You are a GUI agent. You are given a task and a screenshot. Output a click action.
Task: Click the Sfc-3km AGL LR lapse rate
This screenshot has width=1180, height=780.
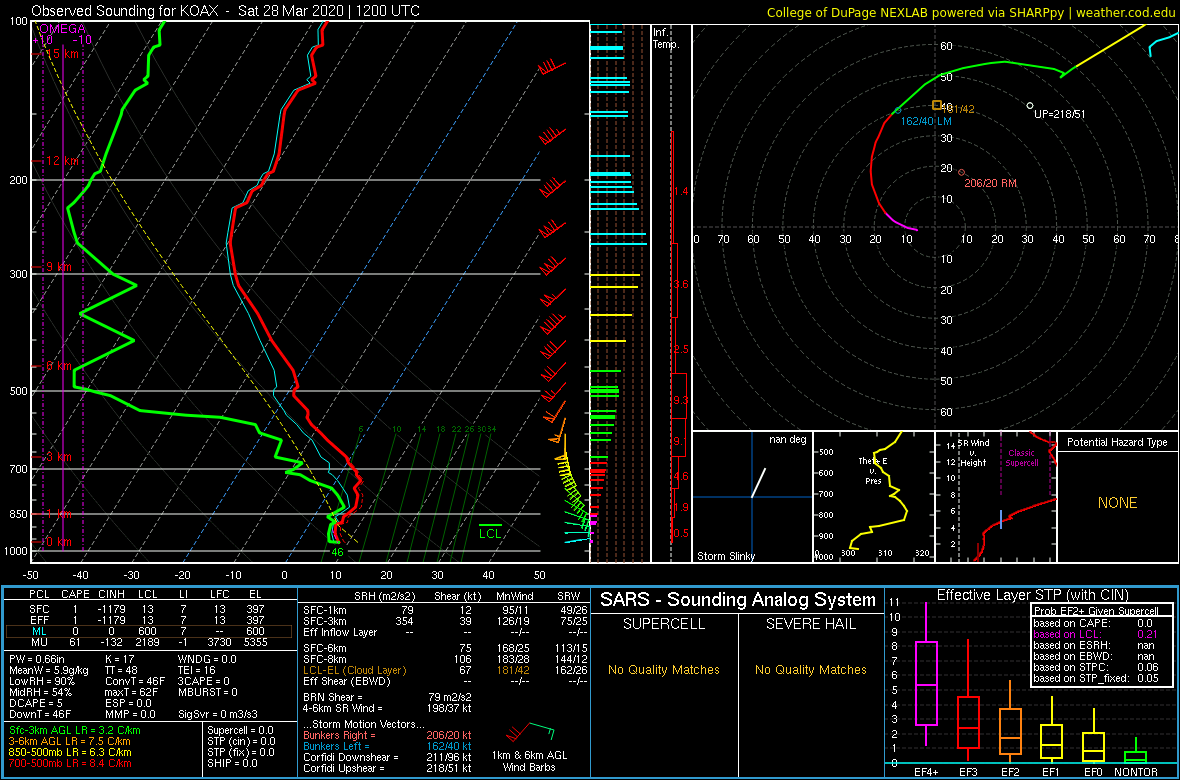tap(75, 730)
